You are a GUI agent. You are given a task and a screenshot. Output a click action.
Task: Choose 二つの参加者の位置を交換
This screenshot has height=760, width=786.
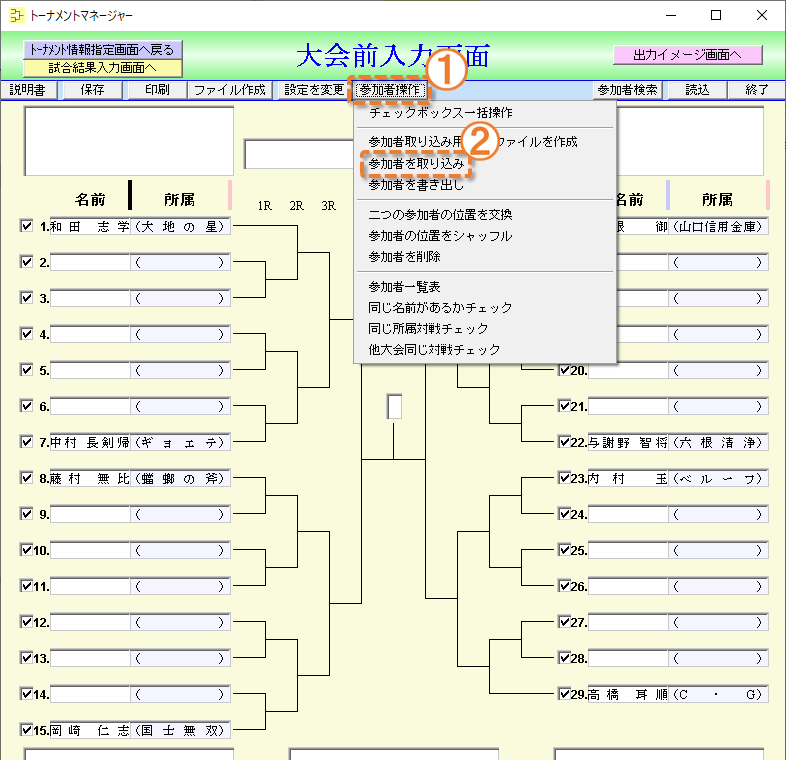pos(440,215)
